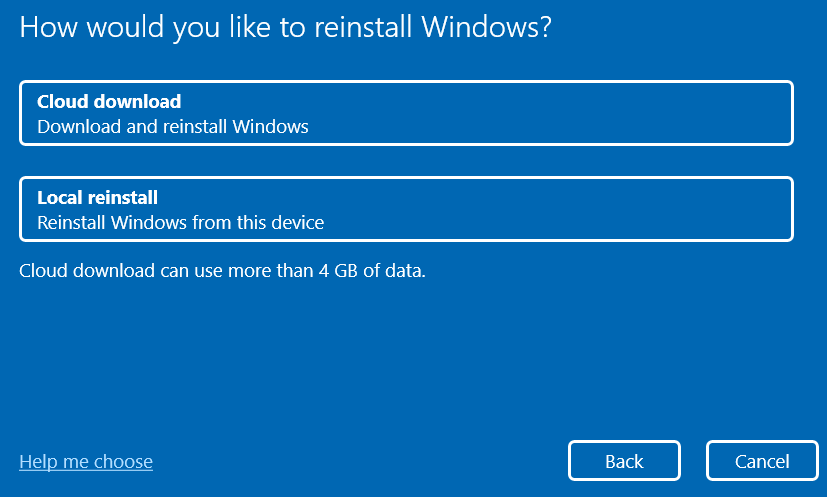Click the bold Local reinstall title

click(x=98, y=198)
